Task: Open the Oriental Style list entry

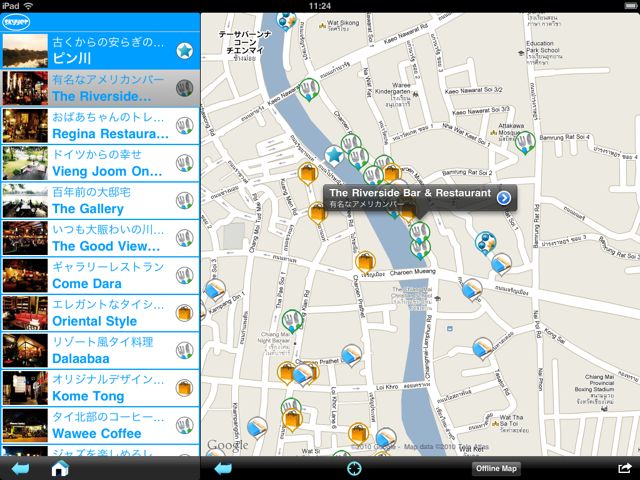Action: (100, 313)
